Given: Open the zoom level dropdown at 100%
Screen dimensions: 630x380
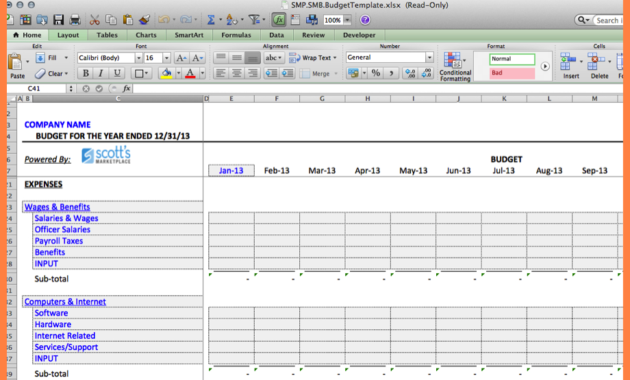Looking at the screenshot, I should (x=348, y=20).
